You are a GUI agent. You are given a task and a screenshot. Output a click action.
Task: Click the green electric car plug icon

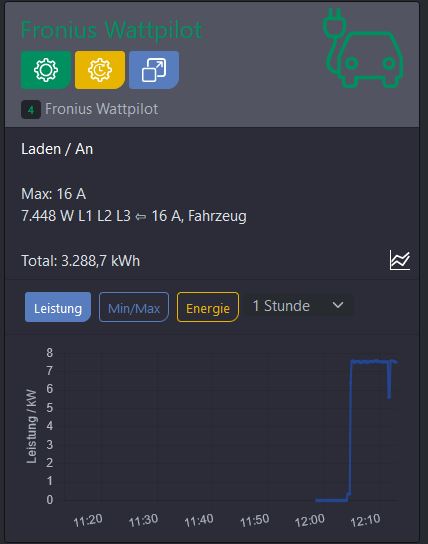363,48
